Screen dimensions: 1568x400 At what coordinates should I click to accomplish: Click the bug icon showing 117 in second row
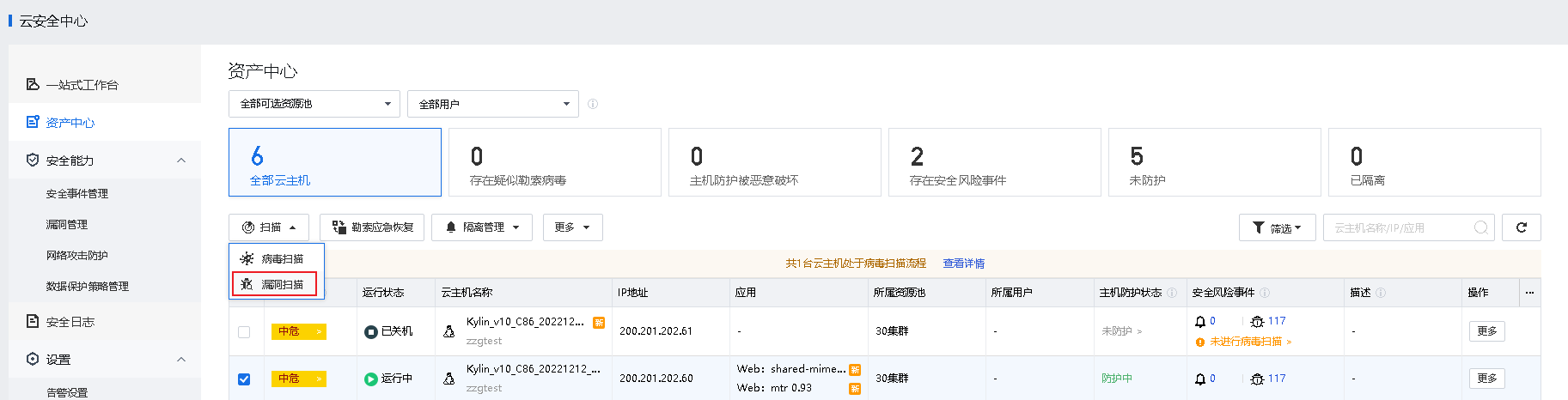pyautogui.click(x=1258, y=379)
